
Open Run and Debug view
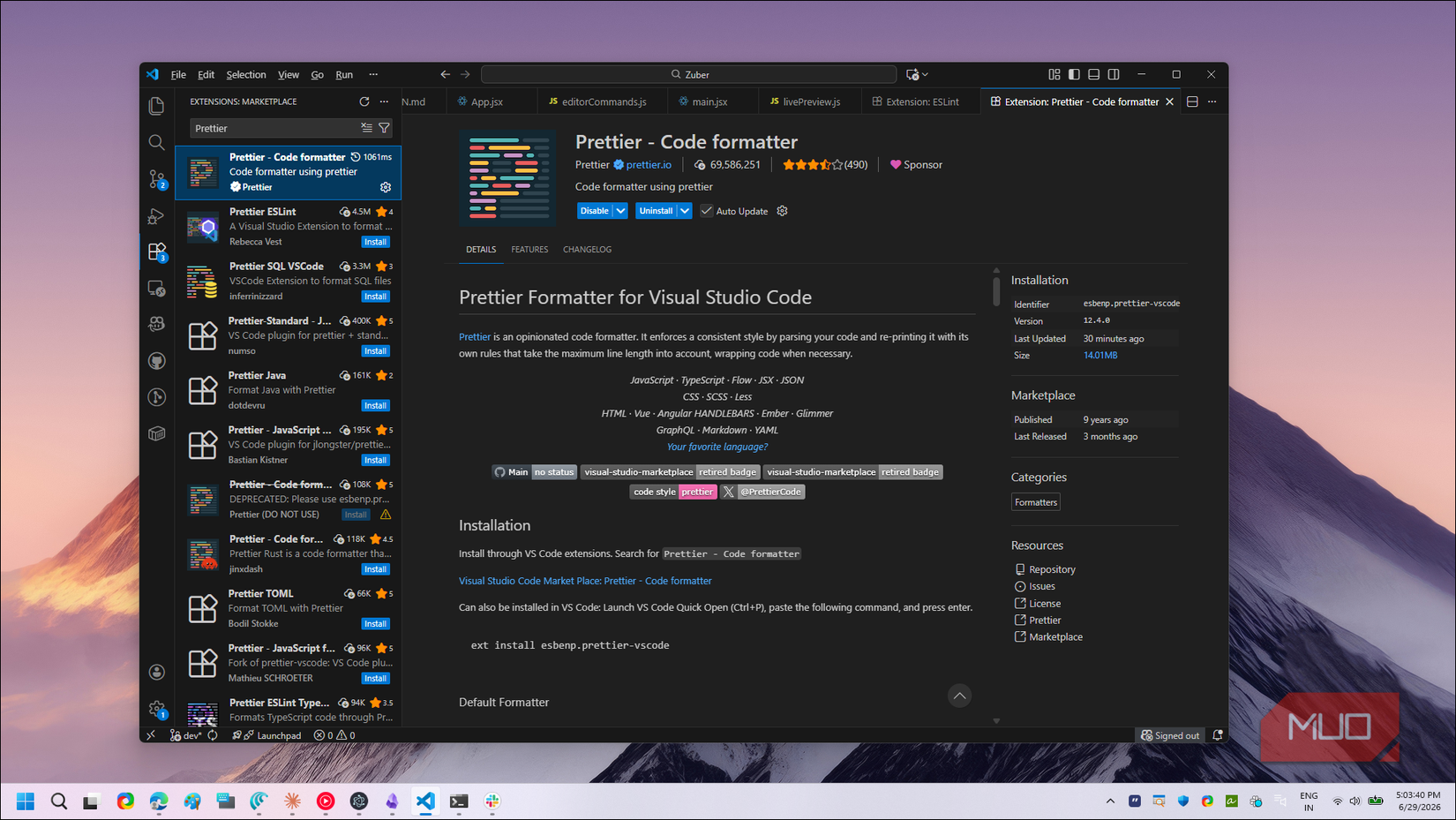coord(157,215)
